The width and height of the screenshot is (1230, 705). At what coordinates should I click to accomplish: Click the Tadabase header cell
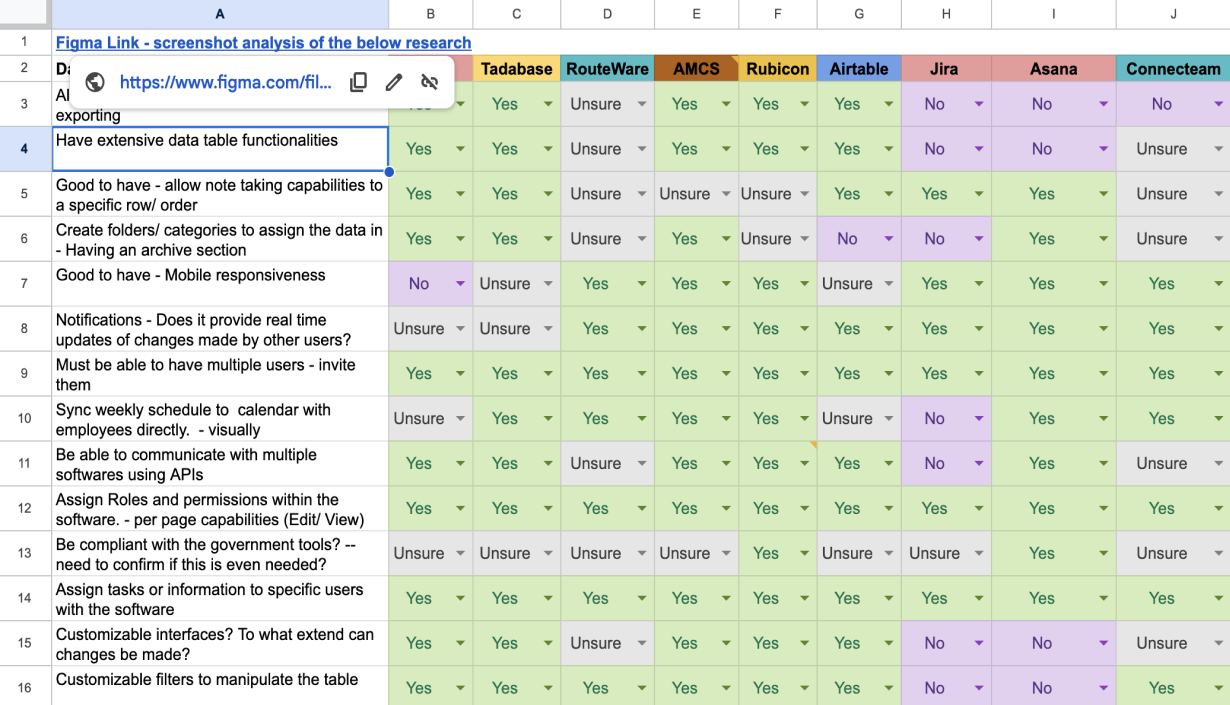(x=516, y=69)
